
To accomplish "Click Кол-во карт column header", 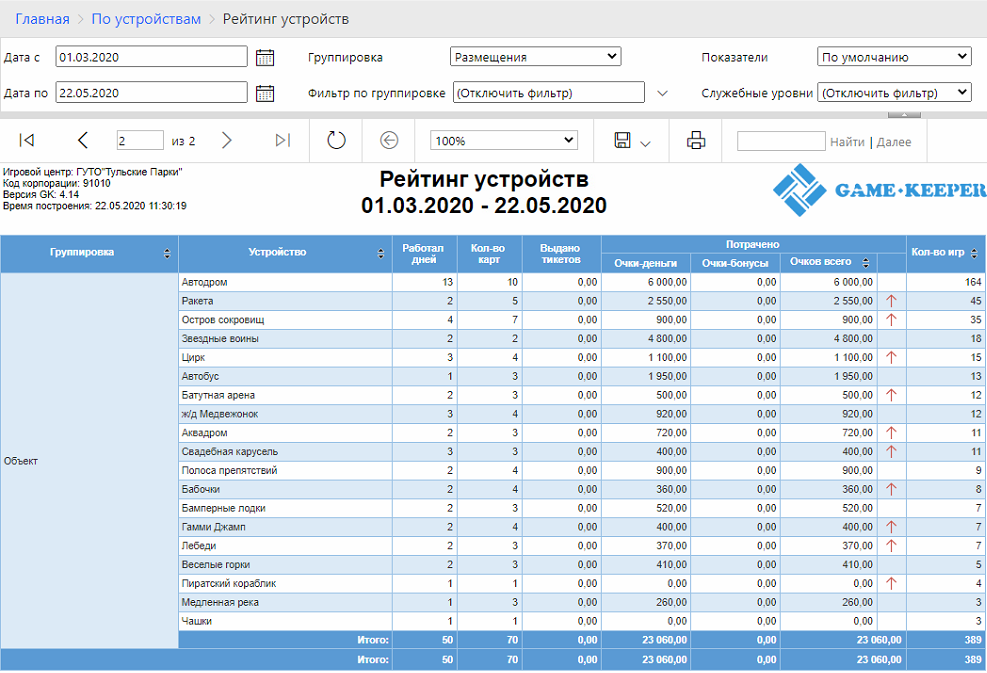I will coord(490,254).
